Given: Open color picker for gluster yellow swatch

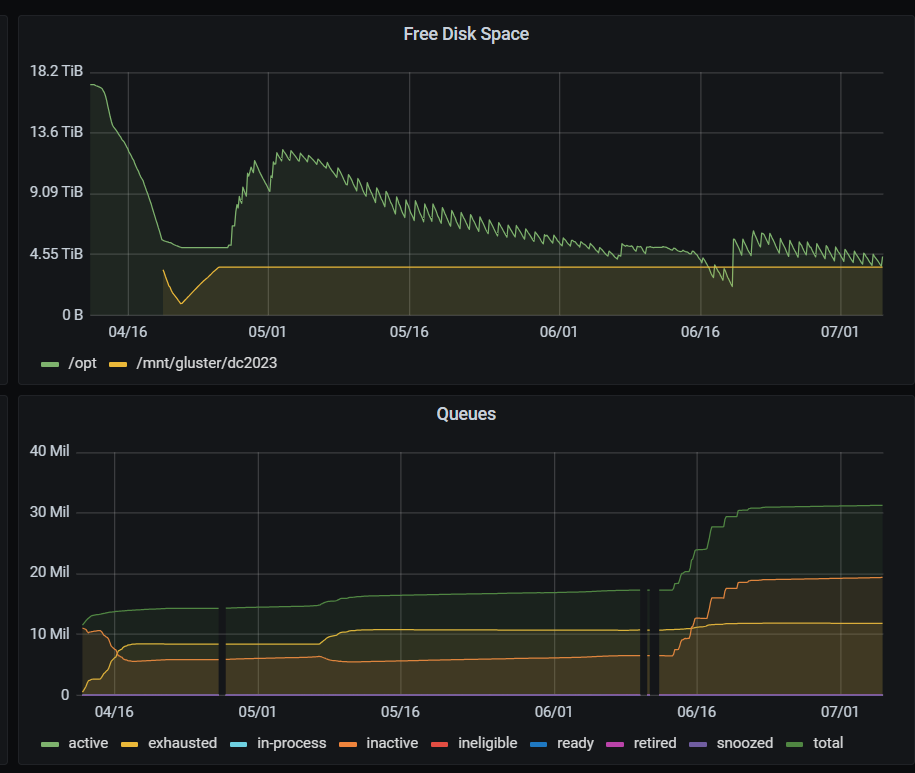Looking at the screenshot, I should point(118,365).
